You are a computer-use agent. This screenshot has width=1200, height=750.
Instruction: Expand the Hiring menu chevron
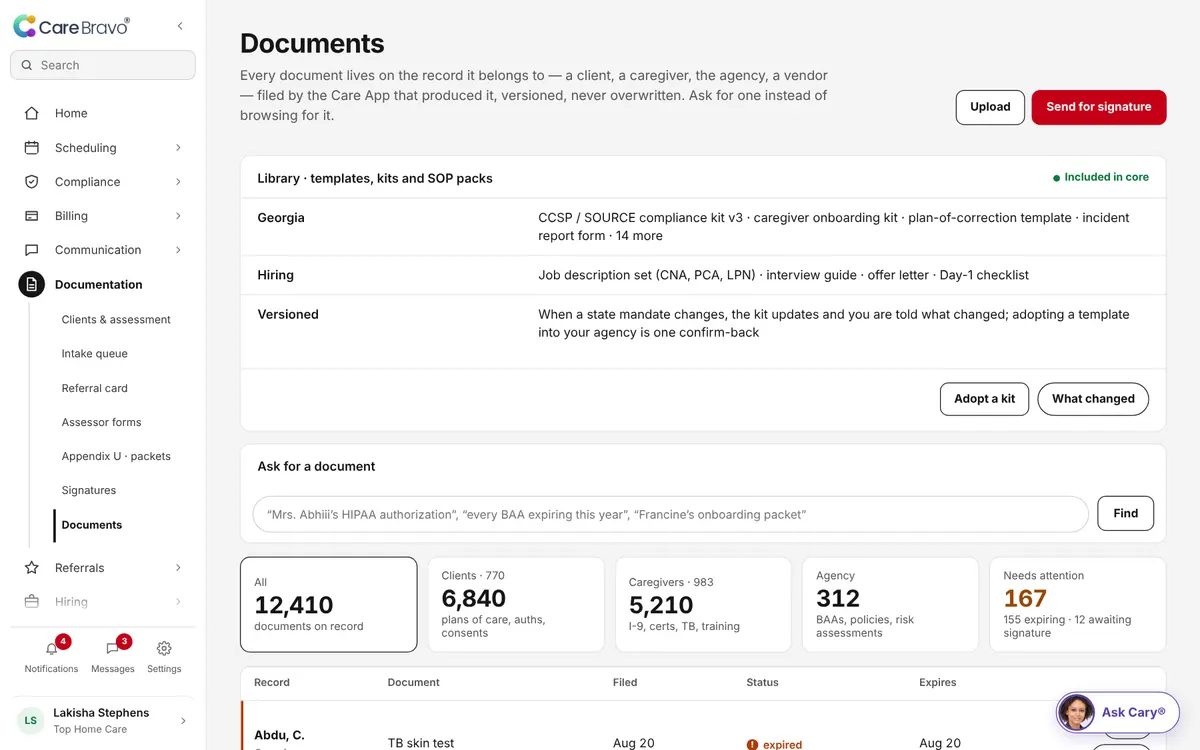coord(178,601)
